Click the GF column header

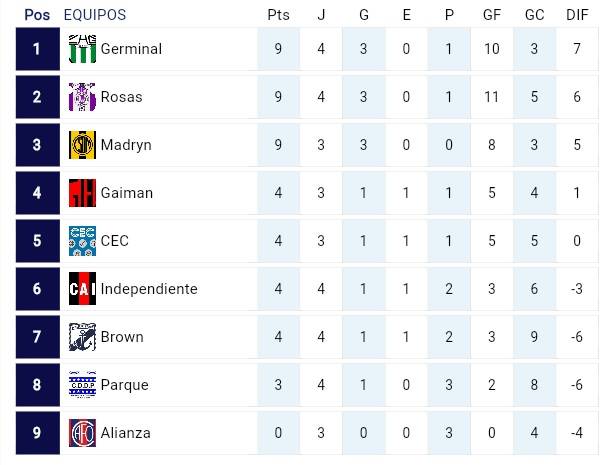(490, 15)
